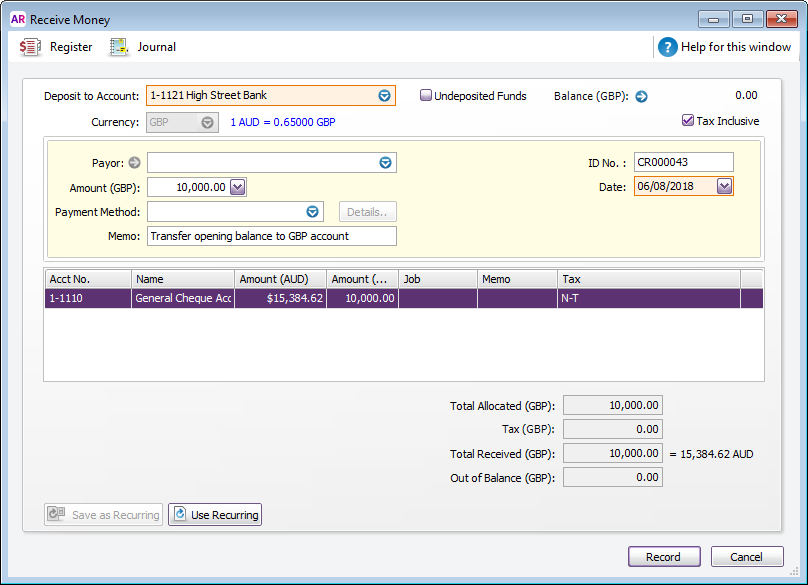Open the Payor selection dropdown
This screenshot has width=808, height=585.
(385, 163)
